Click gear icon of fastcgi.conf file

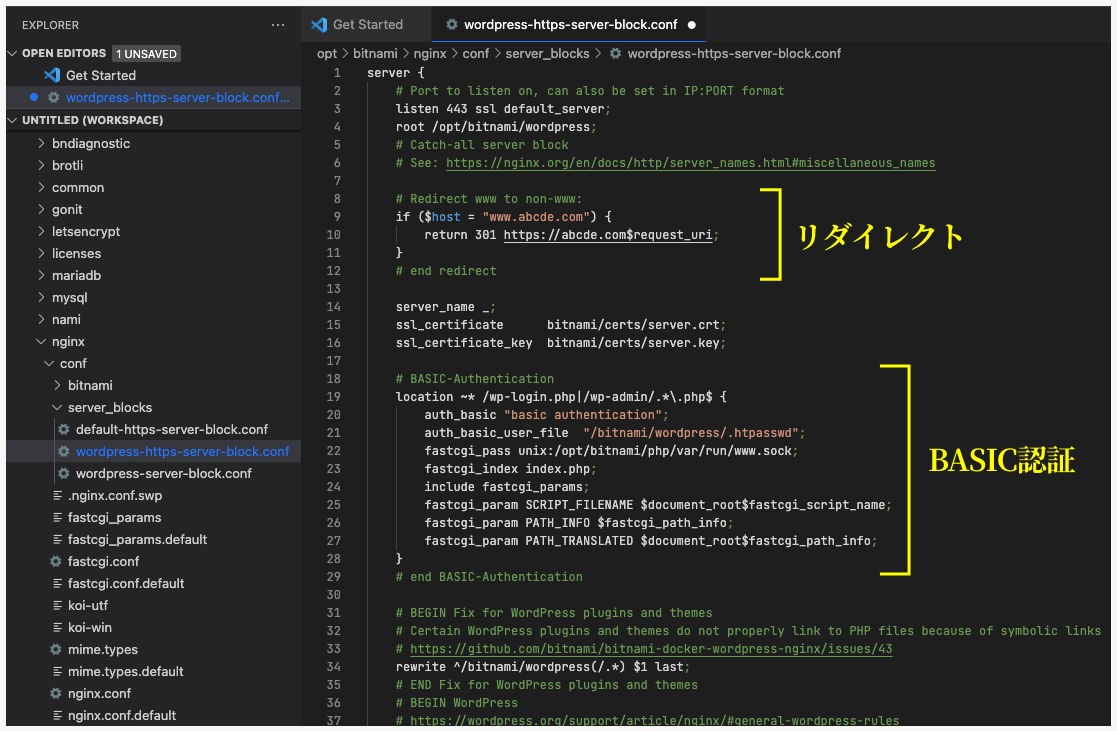click(x=56, y=561)
